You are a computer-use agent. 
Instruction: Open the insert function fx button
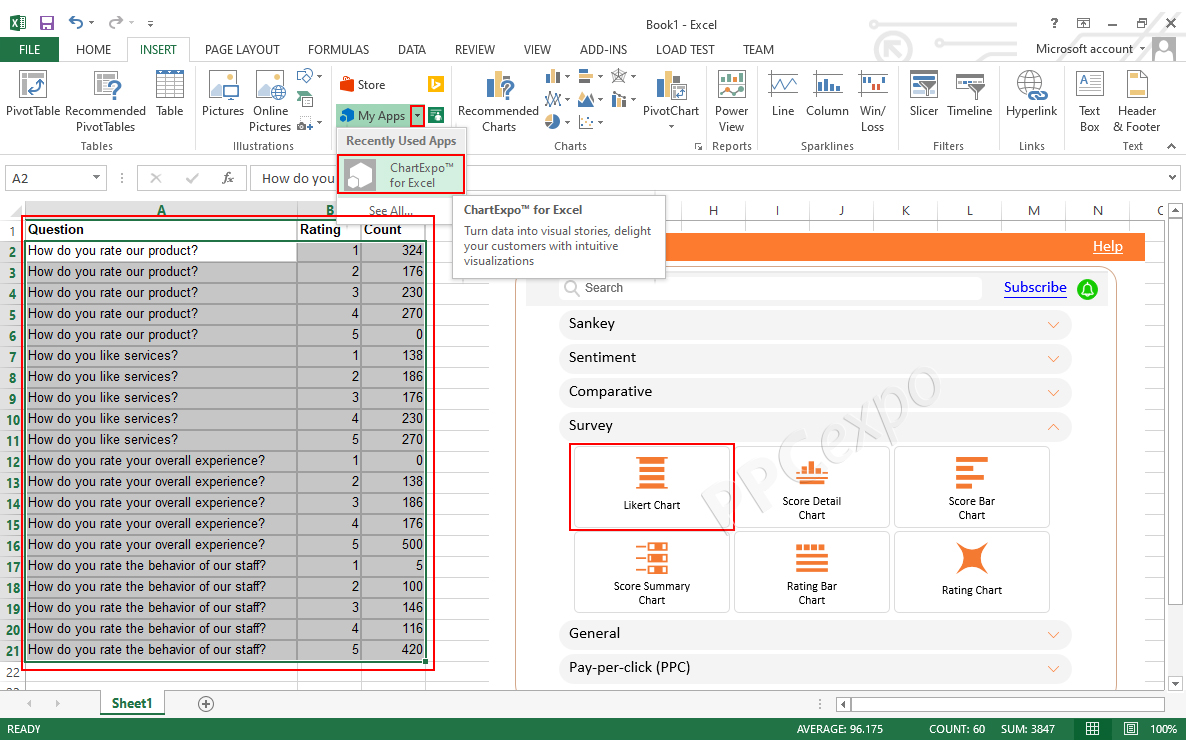tap(228, 179)
